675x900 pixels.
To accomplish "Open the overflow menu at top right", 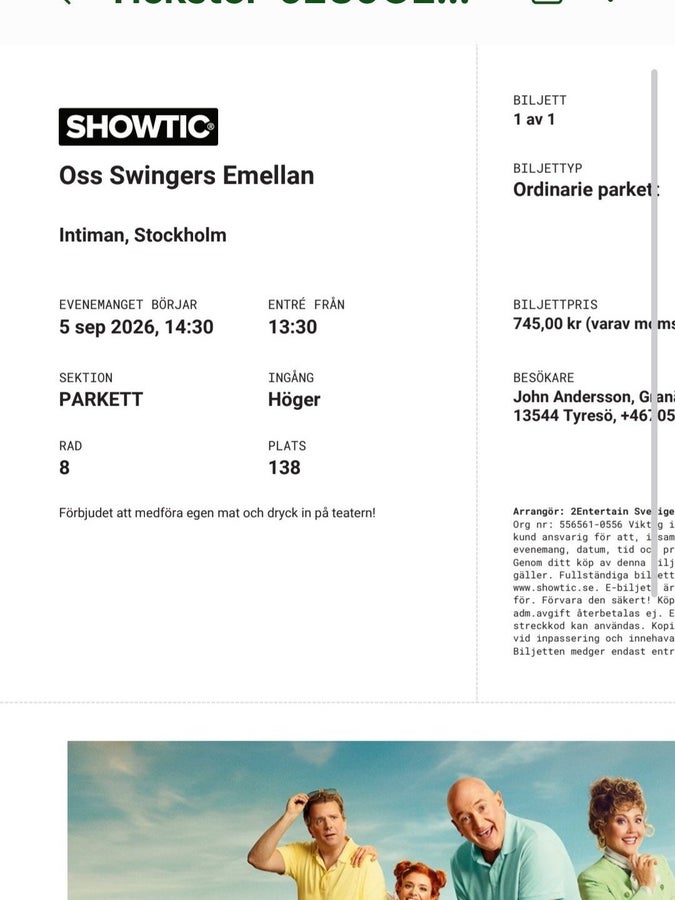I will (611, 2).
